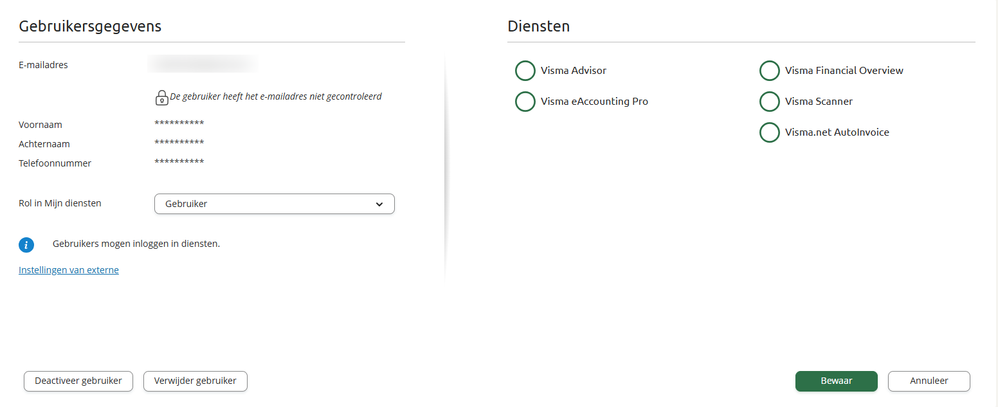Toggle Visma.net AutoInvoice service
This screenshot has height=407, width=998.
pos(769,132)
